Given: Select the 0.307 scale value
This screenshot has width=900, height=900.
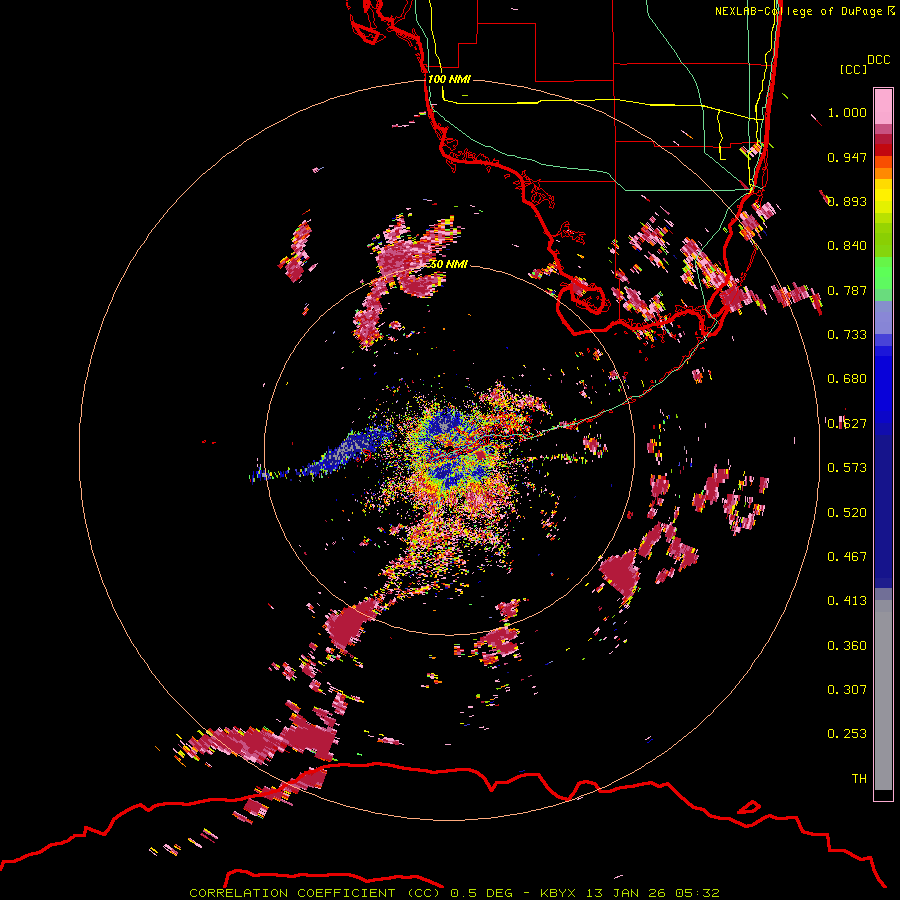Looking at the screenshot, I should (847, 690).
